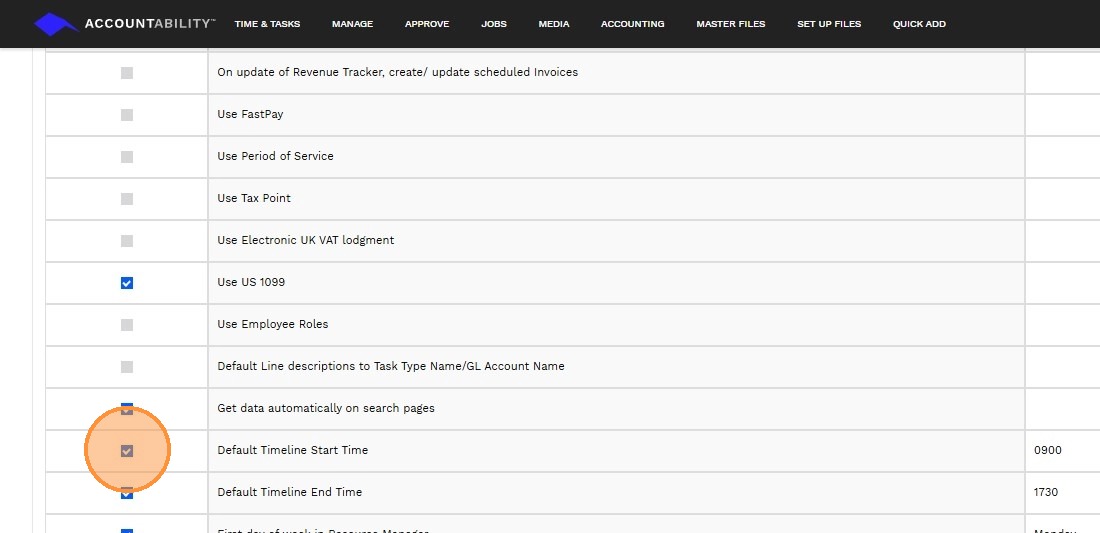
Task: Open the Set Up Files menu
Action: (829, 24)
